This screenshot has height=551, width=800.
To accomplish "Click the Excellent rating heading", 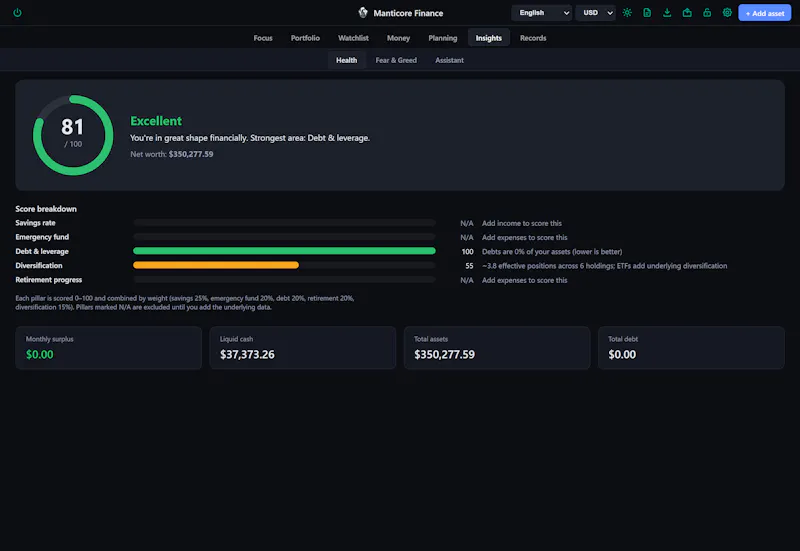I will coord(156,121).
